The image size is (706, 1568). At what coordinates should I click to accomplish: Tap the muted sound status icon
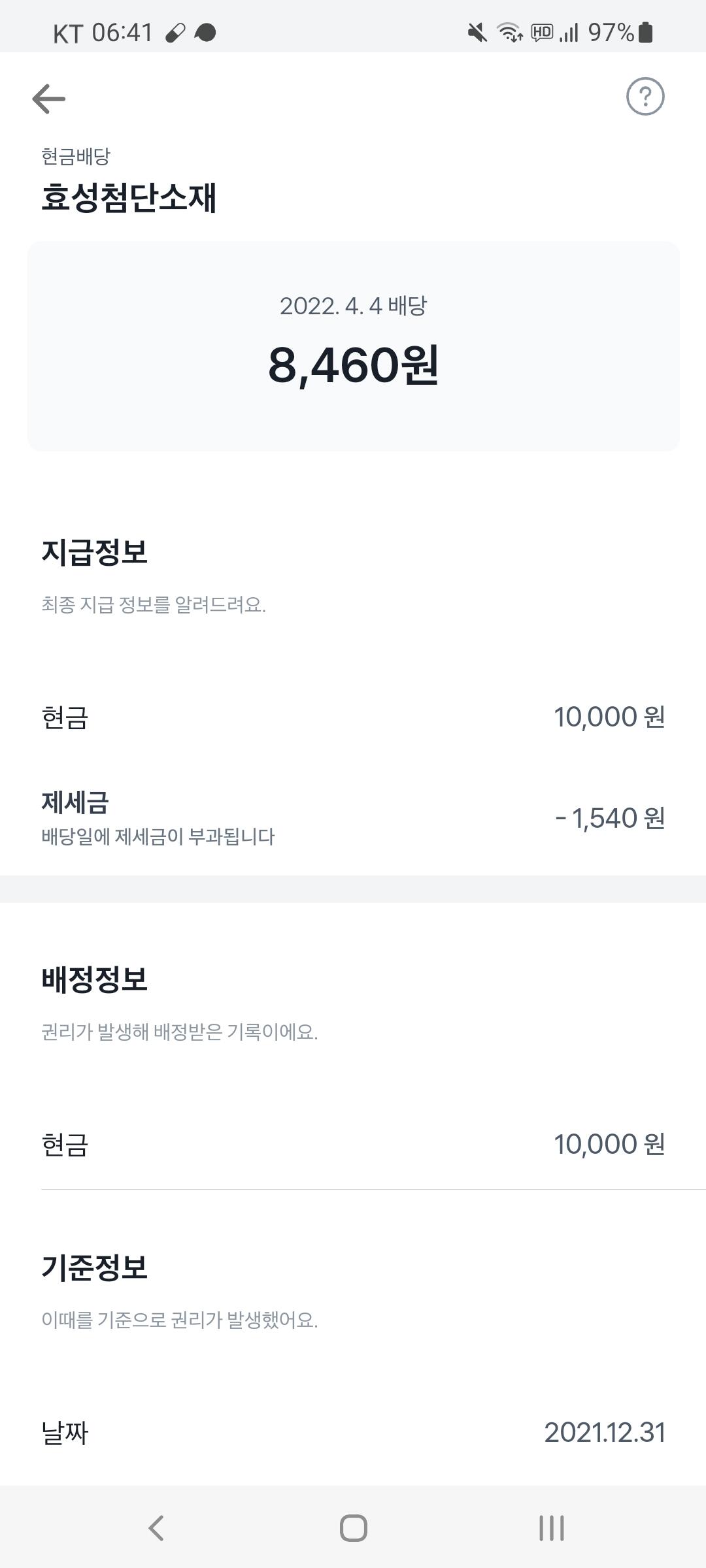[x=477, y=32]
